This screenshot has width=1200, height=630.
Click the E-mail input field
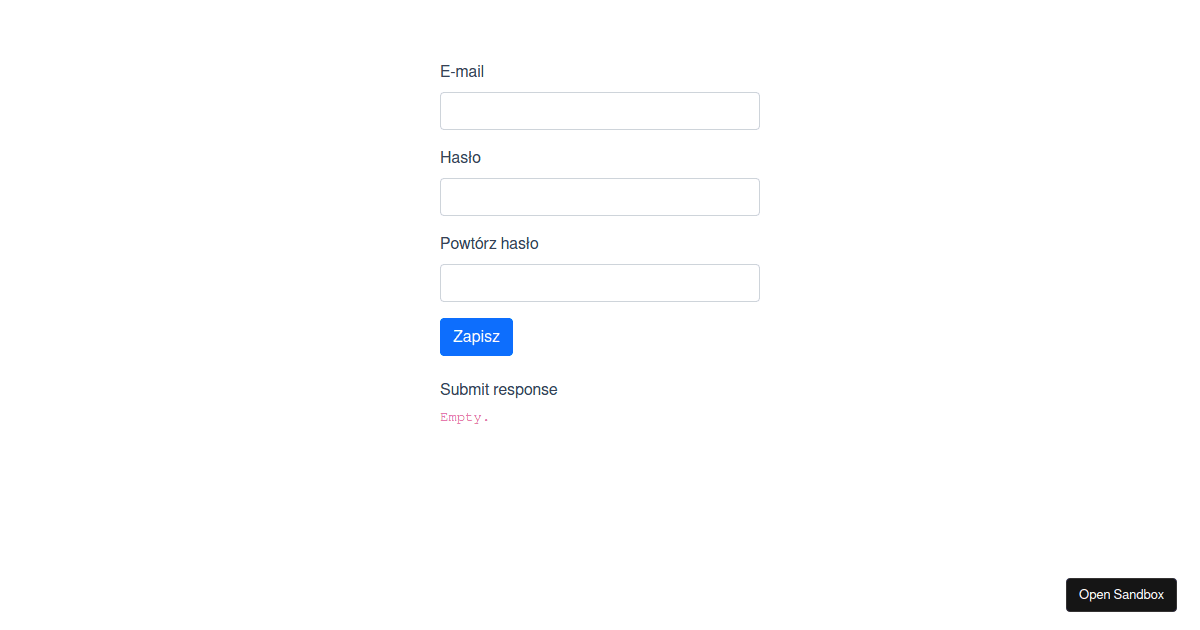(x=600, y=111)
